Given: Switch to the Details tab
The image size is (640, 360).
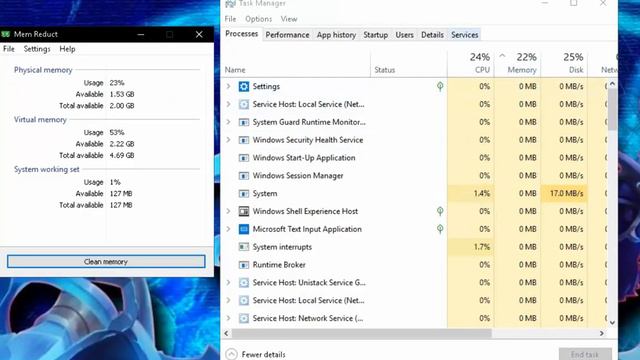Looking at the screenshot, I should [432, 35].
